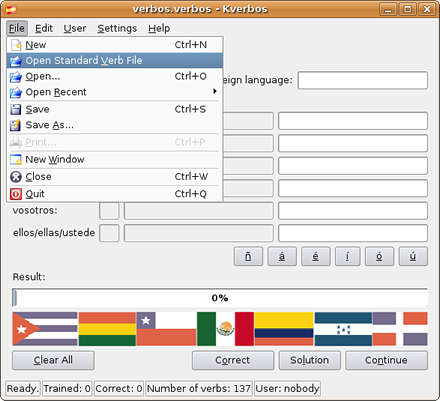This screenshot has width=440, height=401.
Task: Open the File menu
Action: (17, 28)
